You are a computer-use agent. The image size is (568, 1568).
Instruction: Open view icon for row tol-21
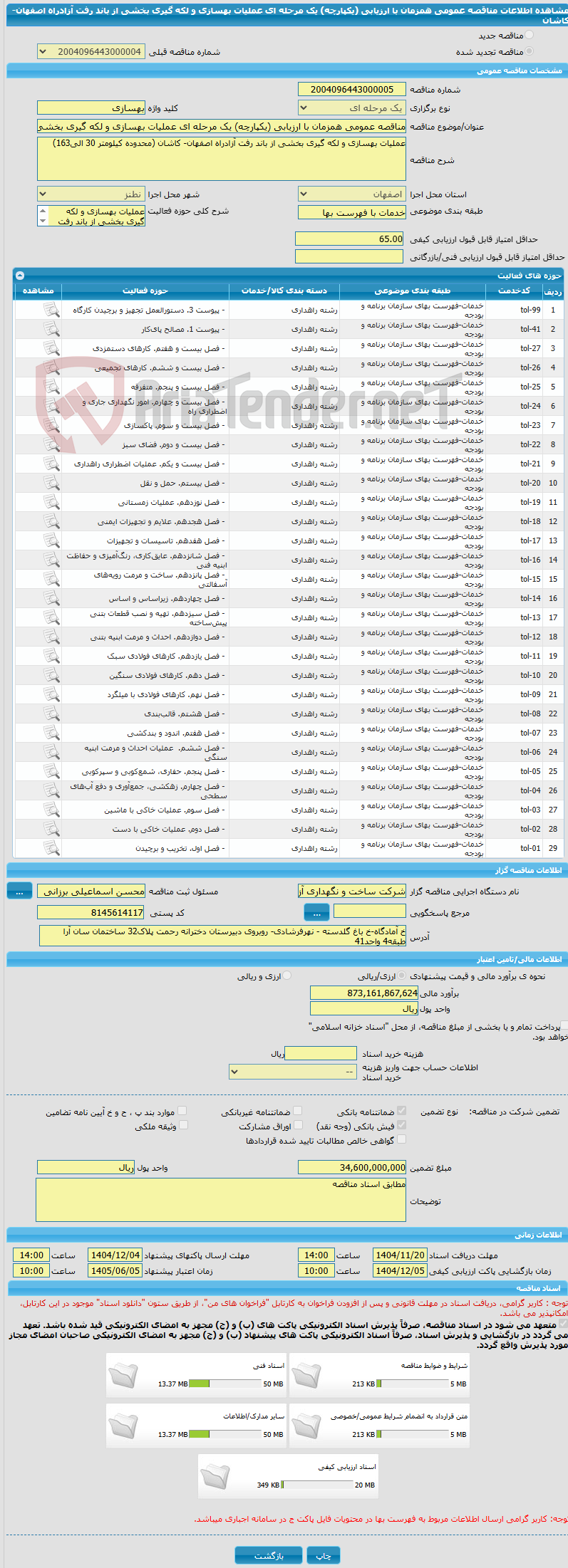click(x=51, y=464)
